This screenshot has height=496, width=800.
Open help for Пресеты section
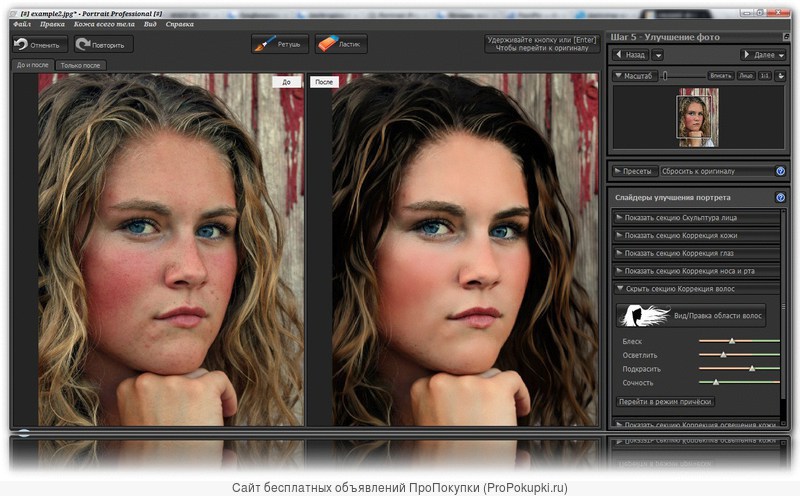(781, 171)
